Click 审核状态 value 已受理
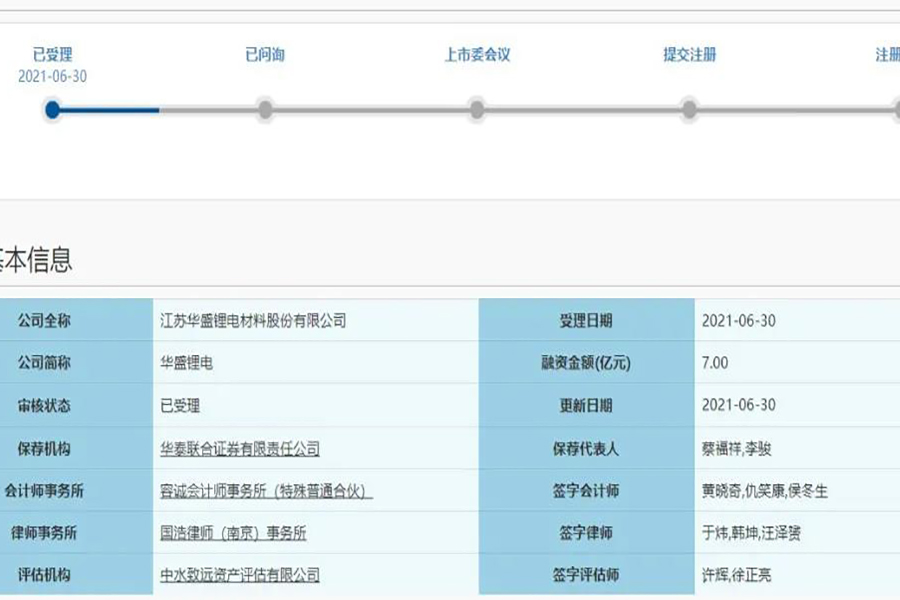The height and width of the screenshot is (600, 900). tap(180, 406)
